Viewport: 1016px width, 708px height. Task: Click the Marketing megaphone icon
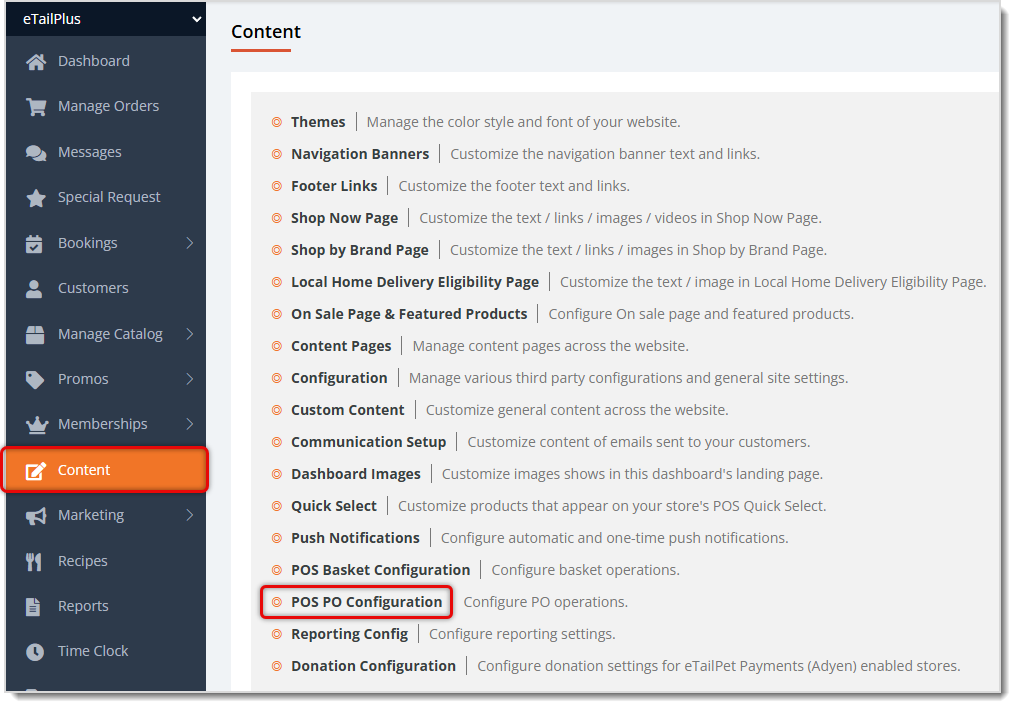pos(36,516)
